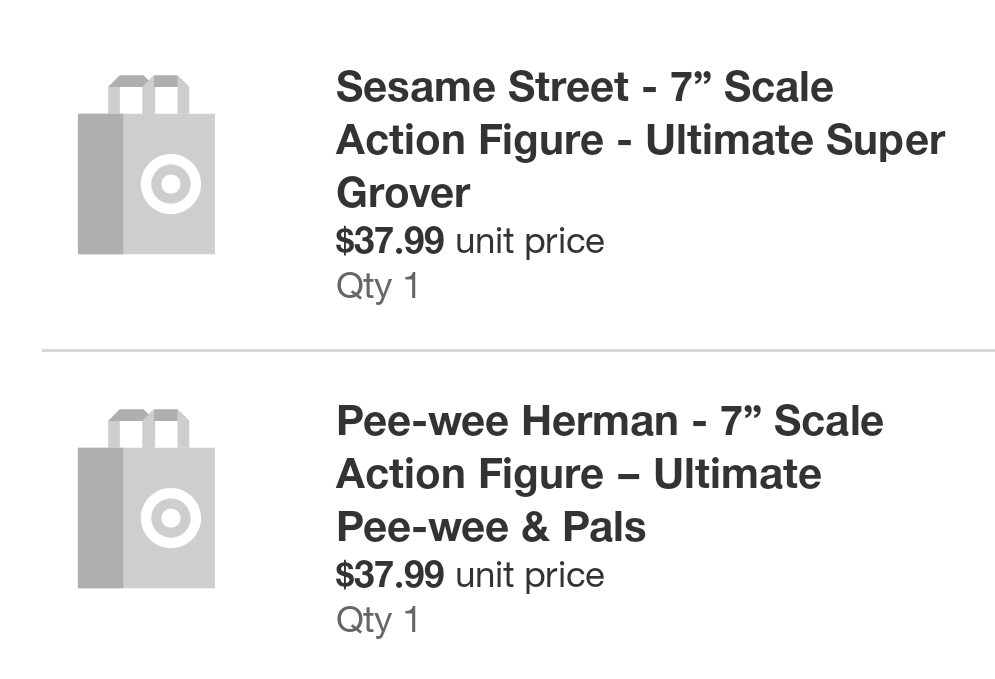Select "Qty 1" under the Pee-wee & Pals item
This screenshot has height=679, width=995.
pyautogui.click(x=378, y=621)
